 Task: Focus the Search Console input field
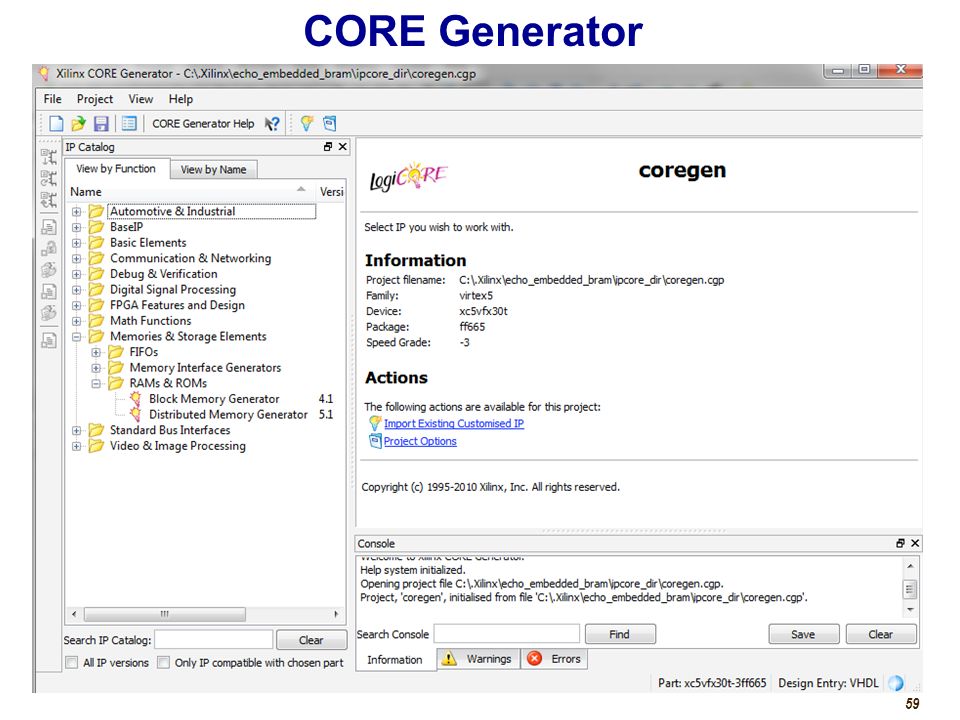click(507, 634)
